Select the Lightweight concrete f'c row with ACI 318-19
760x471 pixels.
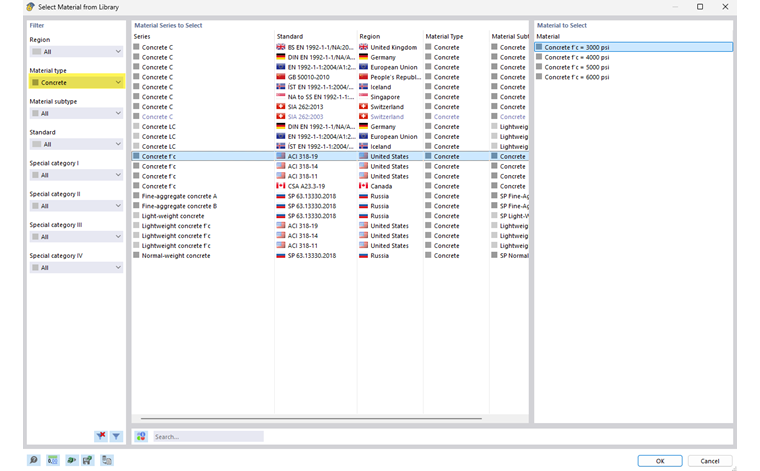[330, 226]
